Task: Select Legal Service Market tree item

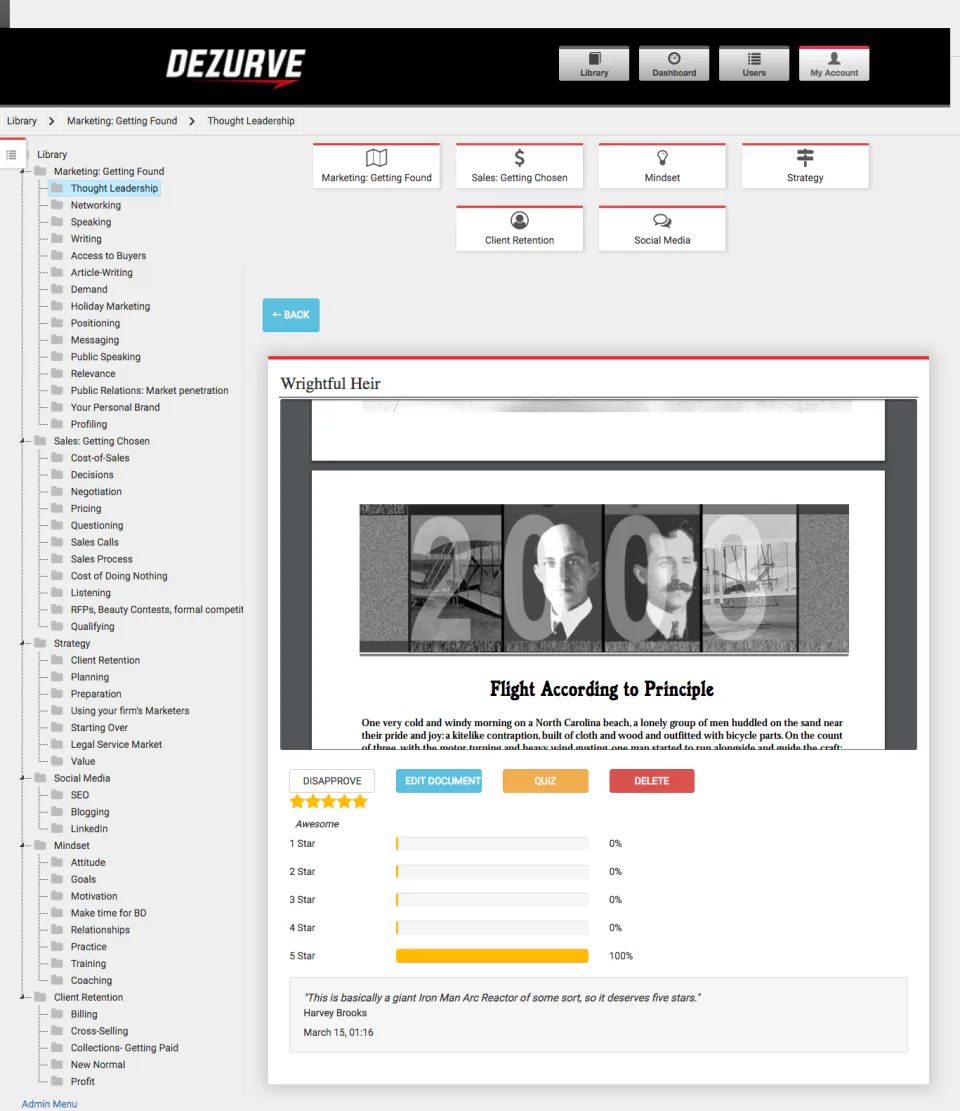Action: tap(116, 745)
